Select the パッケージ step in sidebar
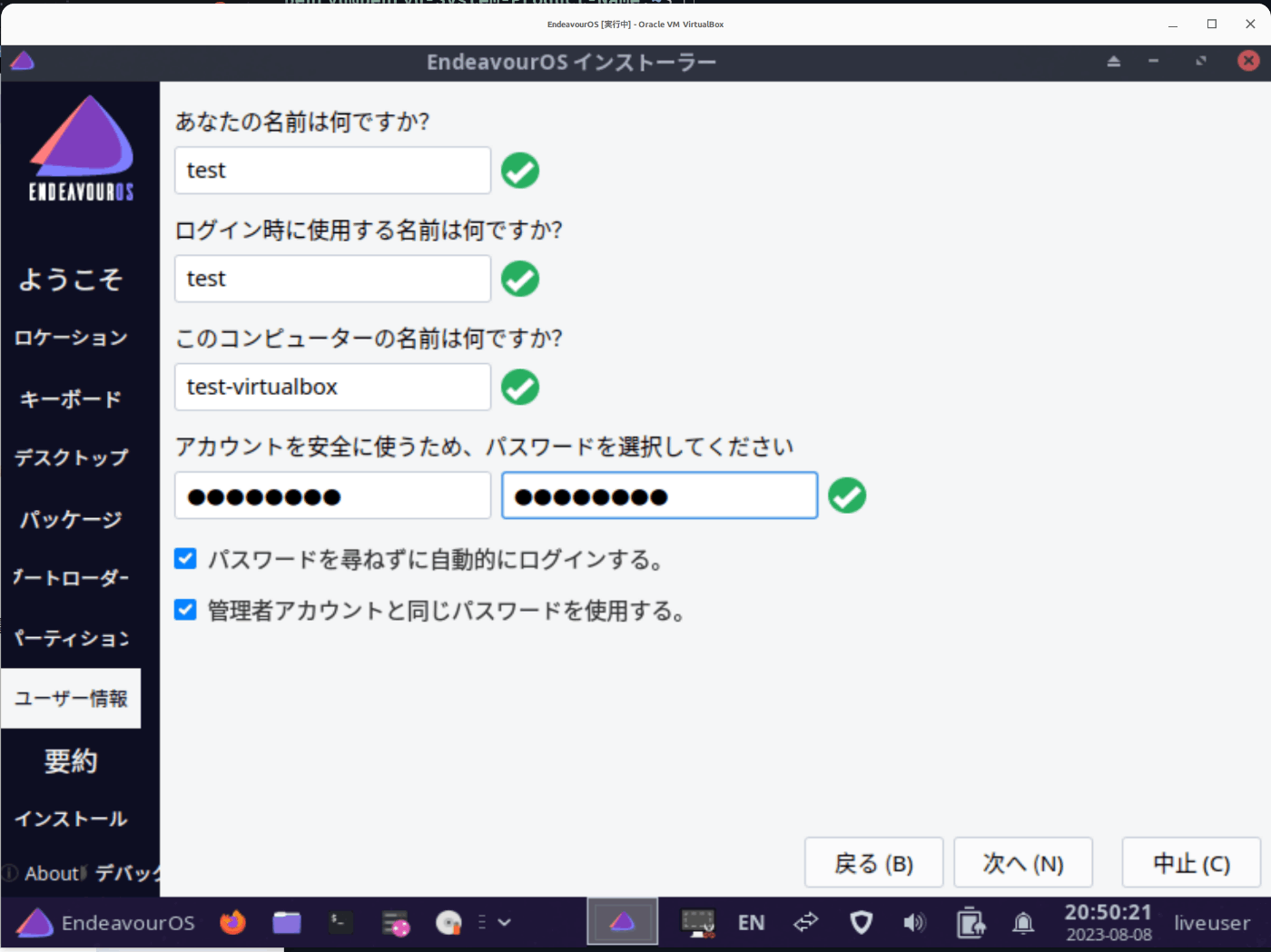The width and height of the screenshot is (1271, 952). (x=71, y=518)
